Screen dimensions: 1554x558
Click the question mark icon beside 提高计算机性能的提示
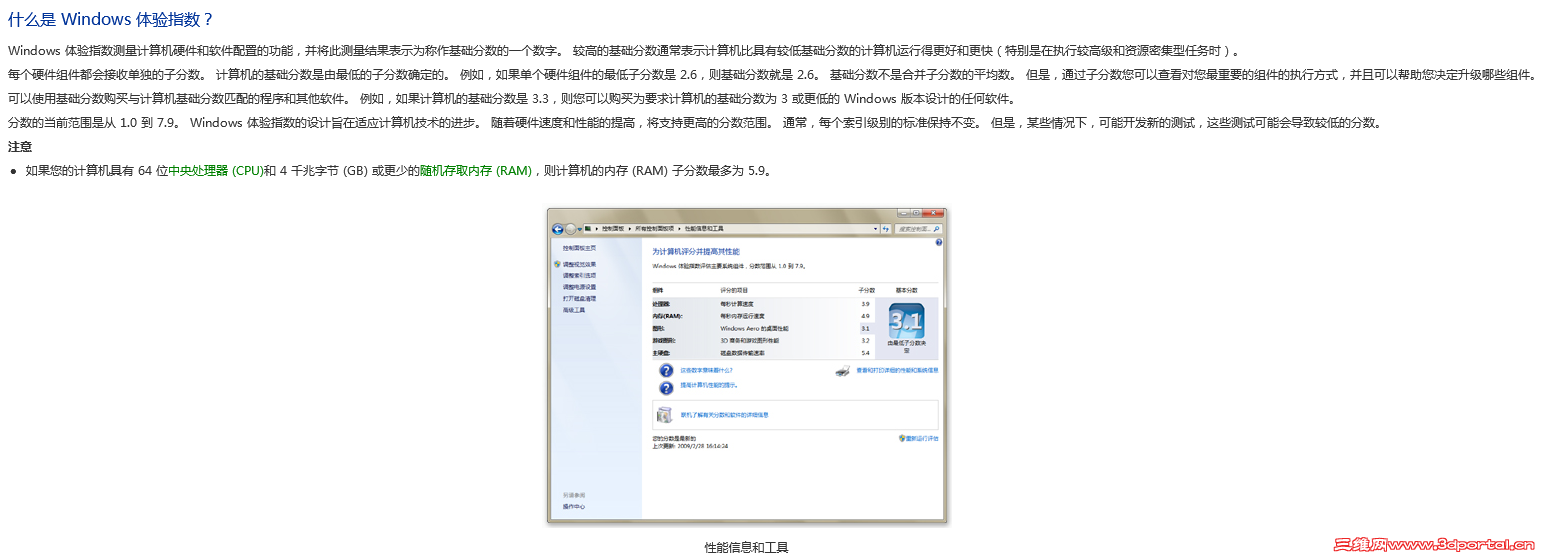666,387
